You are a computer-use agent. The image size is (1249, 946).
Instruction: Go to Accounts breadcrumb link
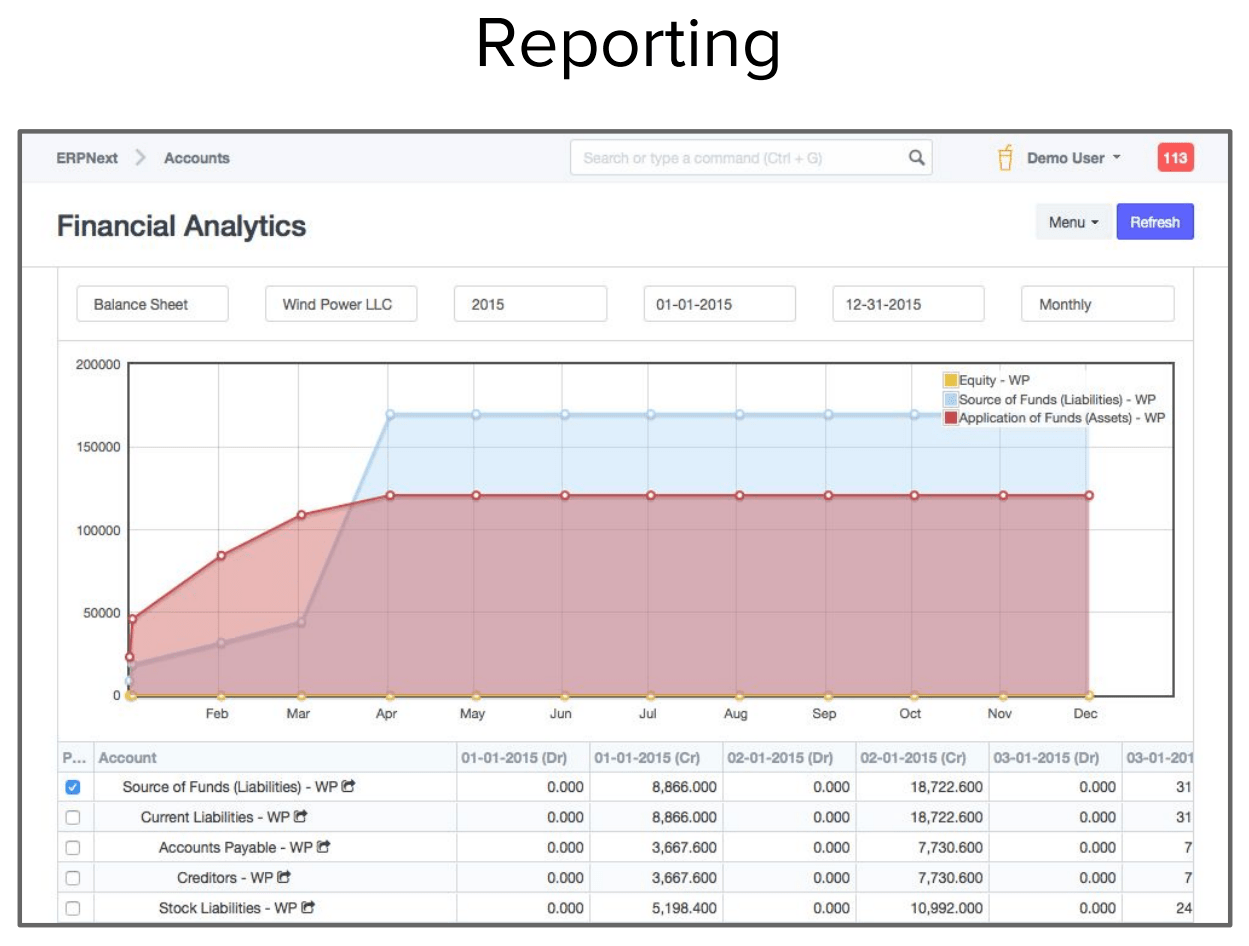point(197,158)
